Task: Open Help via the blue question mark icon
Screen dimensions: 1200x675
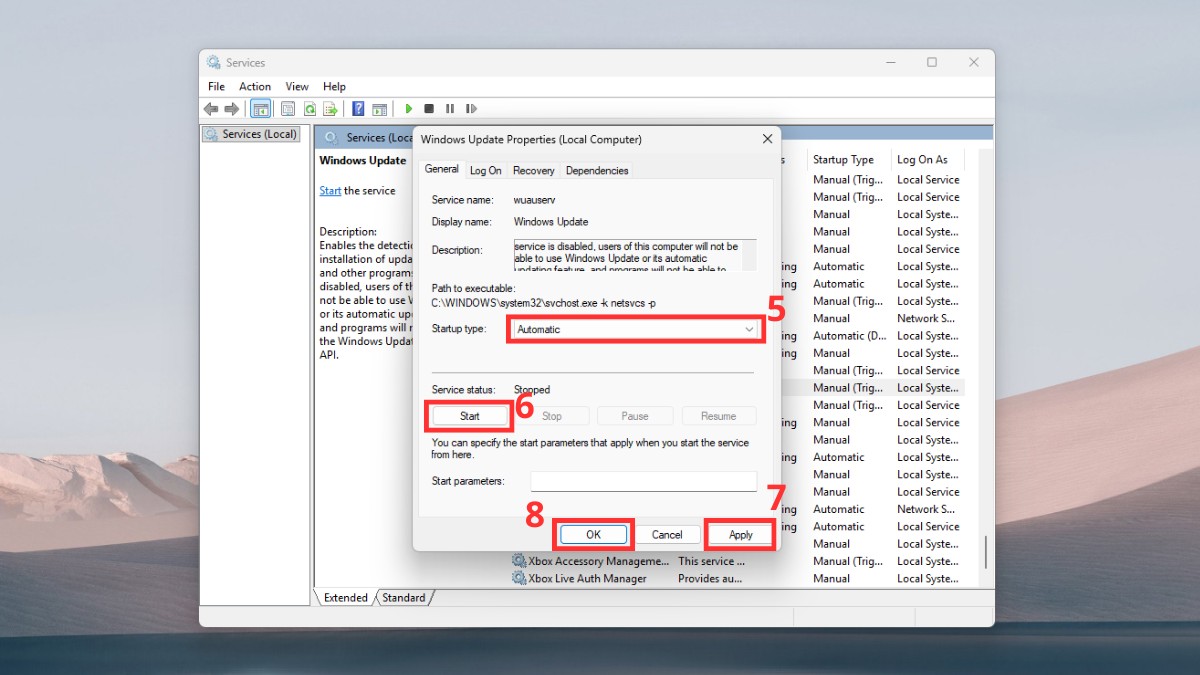Action: pos(358,109)
